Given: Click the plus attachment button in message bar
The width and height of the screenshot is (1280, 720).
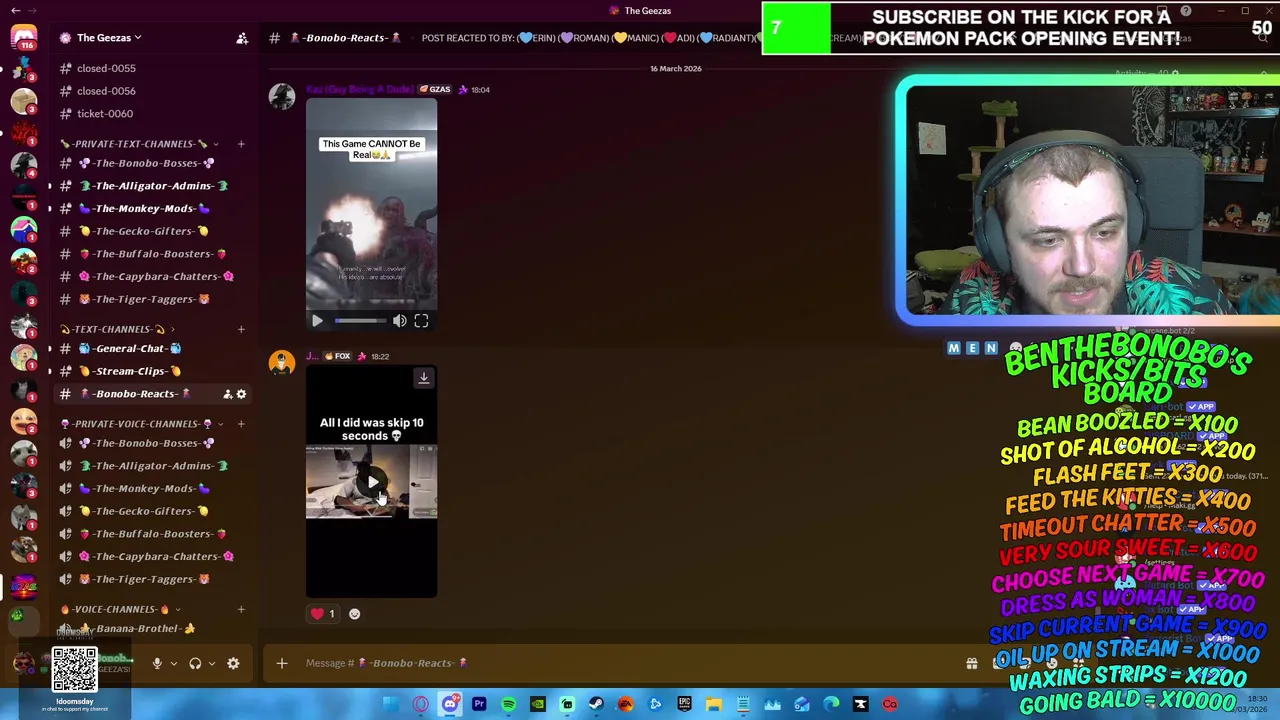Looking at the screenshot, I should (282, 663).
